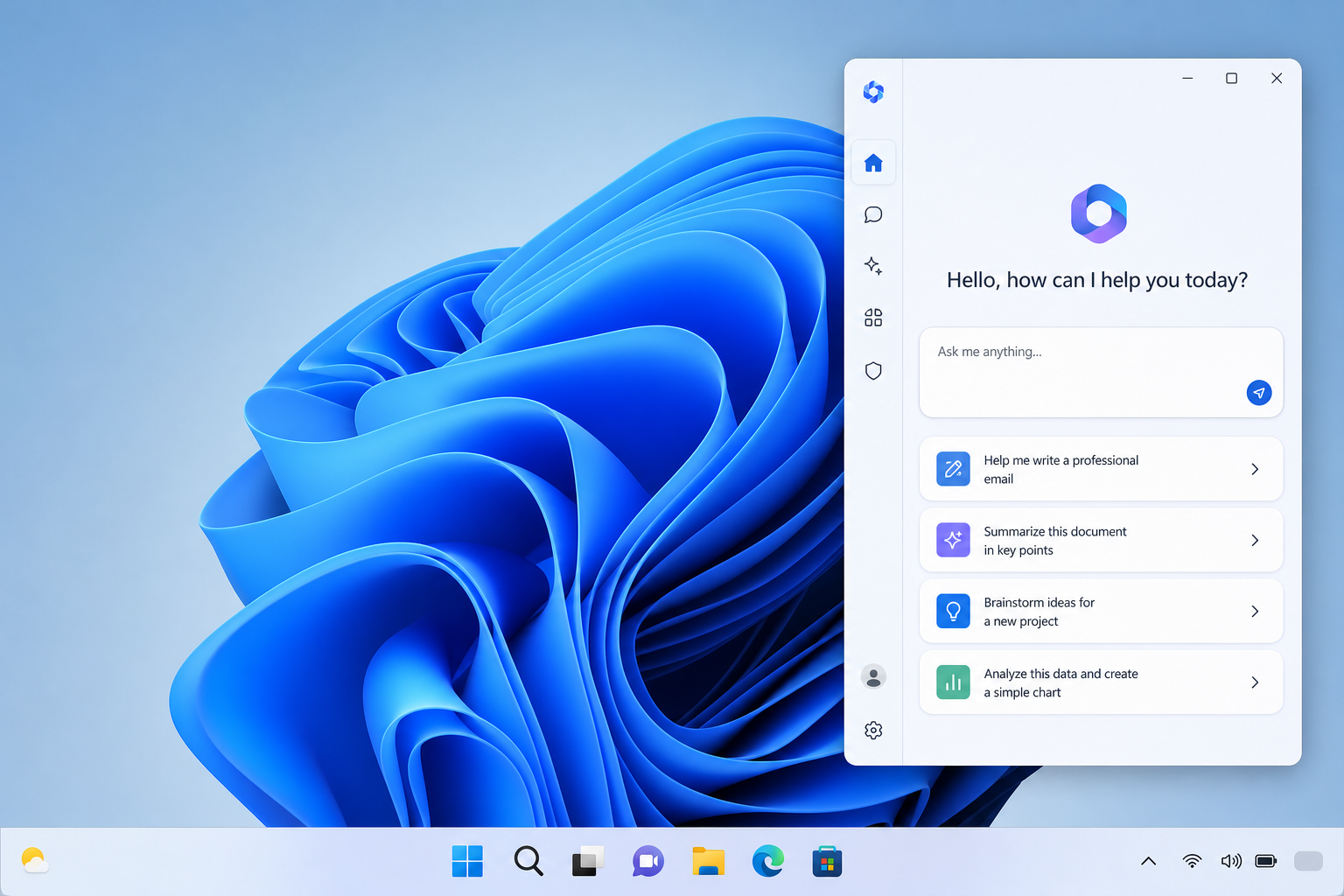This screenshot has height=896, width=1344.
Task: Maximize the Copilot window
Action: pos(1231,78)
